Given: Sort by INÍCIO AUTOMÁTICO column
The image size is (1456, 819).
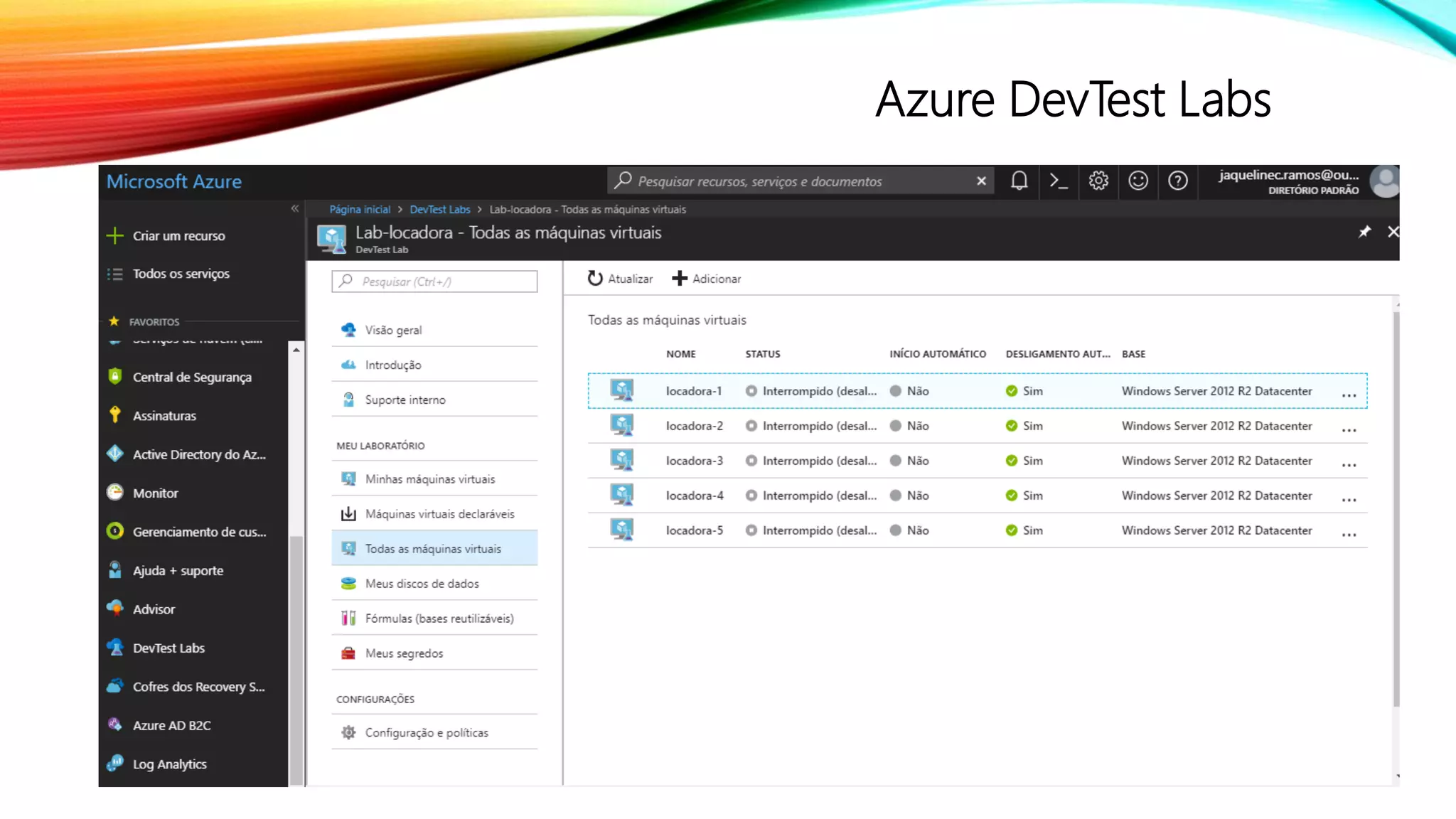Looking at the screenshot, I should click(937, 354).
